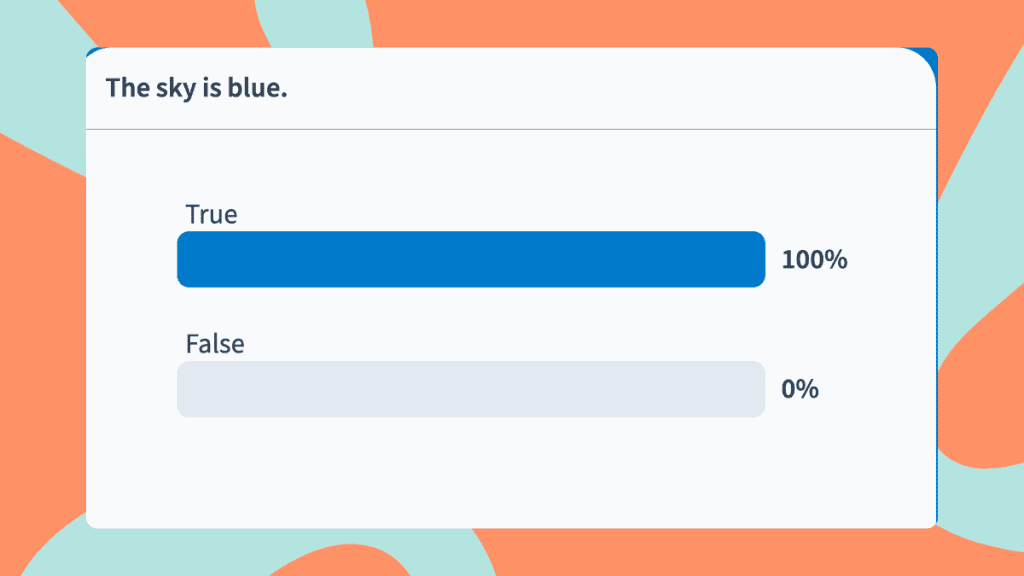Click the word "blue" in the question
This screenshot has height=576, width=1024.
click(x=262, y=88)
